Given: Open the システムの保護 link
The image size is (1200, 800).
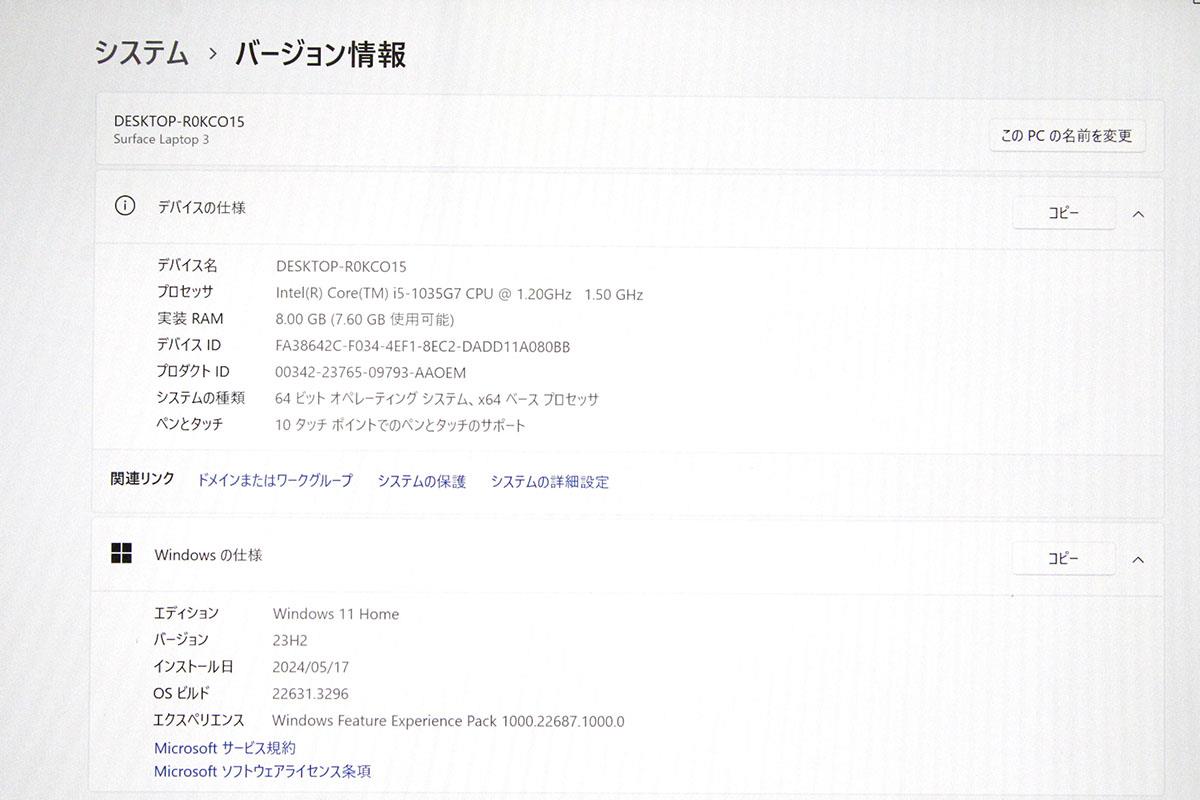Looking at the screenshot, I should (421, 481).
